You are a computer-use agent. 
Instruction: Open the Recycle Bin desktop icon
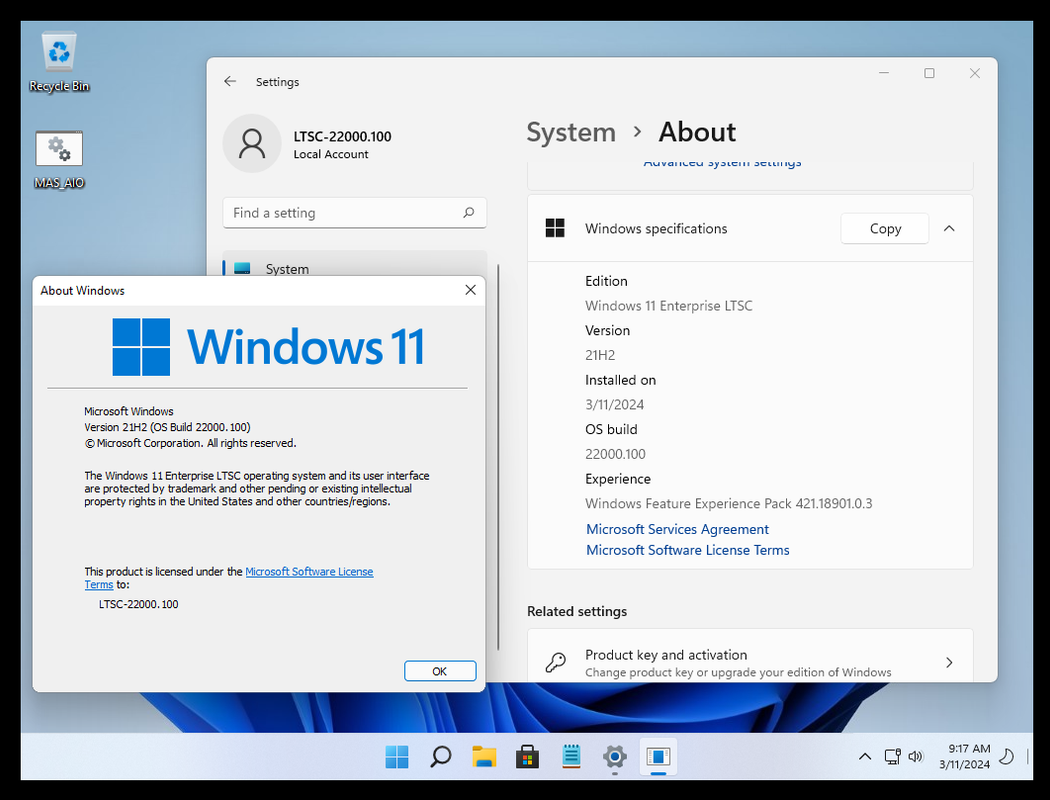pyautogui.click(x=59, y=62)
